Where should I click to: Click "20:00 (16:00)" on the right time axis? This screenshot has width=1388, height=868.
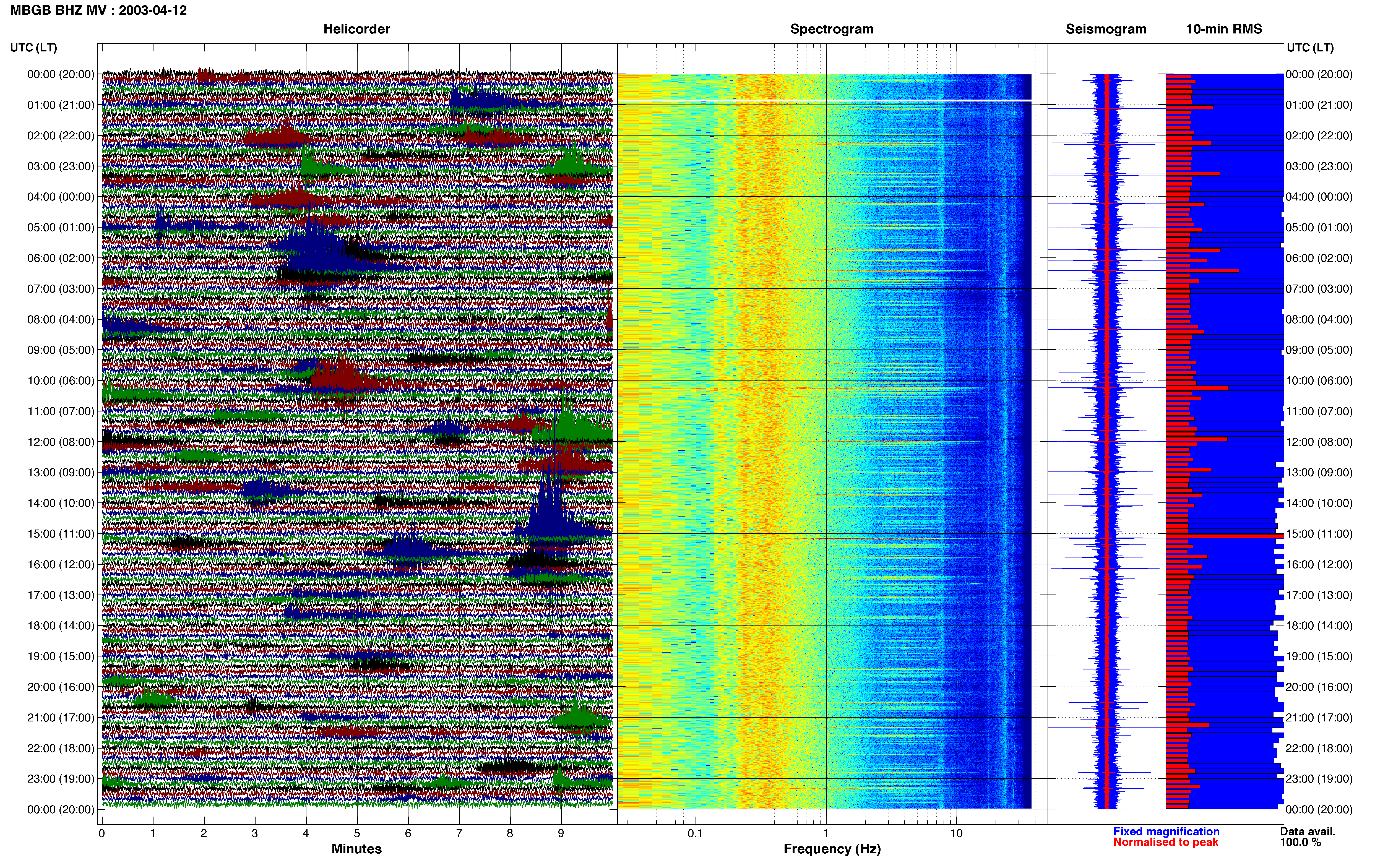(1319, 687)
